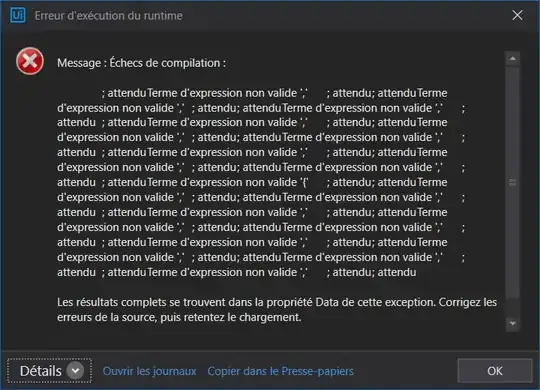Click the scrollbar up arrow icon
This screenshot has height=390, width=540.
coord(512,59)
